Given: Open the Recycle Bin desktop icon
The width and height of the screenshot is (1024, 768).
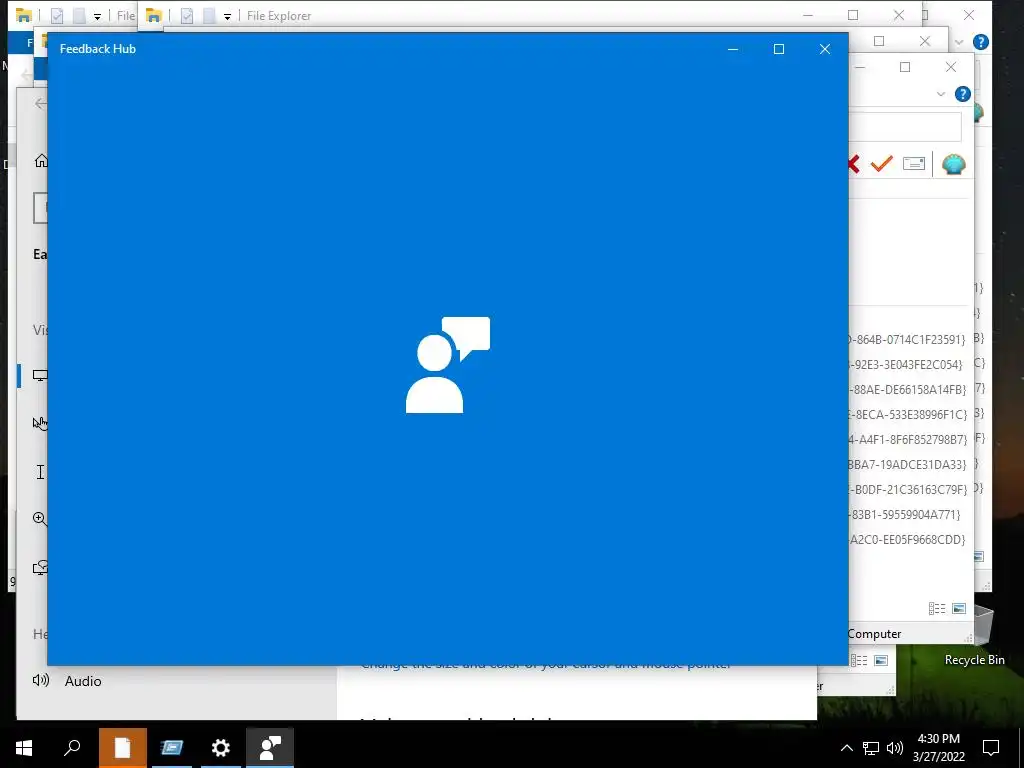Looking at the screenshot, I should pos(975,637).
